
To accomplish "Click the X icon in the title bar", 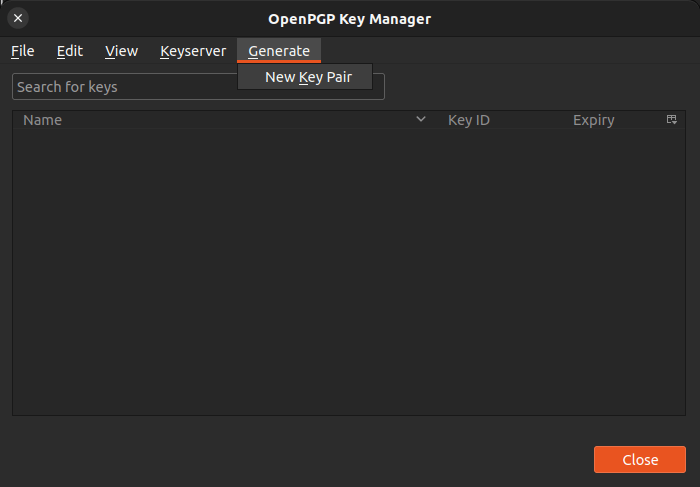I will [18, 18].
